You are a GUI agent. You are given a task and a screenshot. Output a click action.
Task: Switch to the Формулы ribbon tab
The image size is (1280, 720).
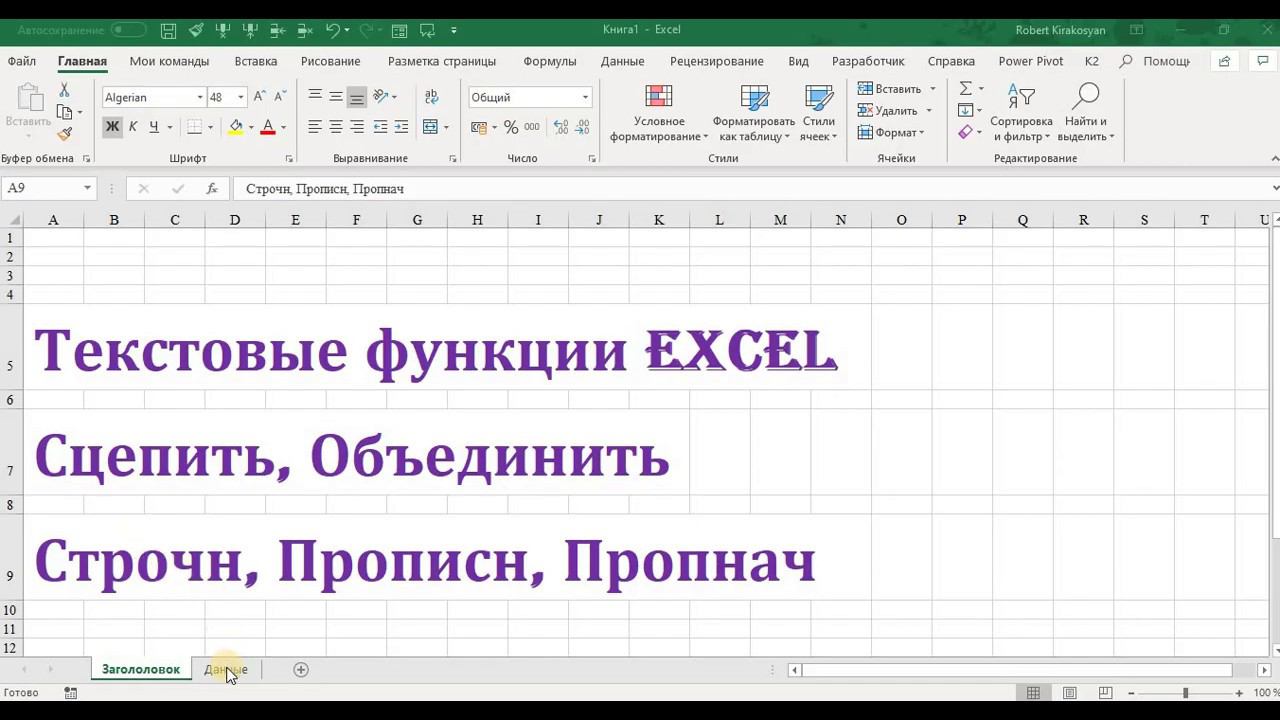tap(550, 61)
